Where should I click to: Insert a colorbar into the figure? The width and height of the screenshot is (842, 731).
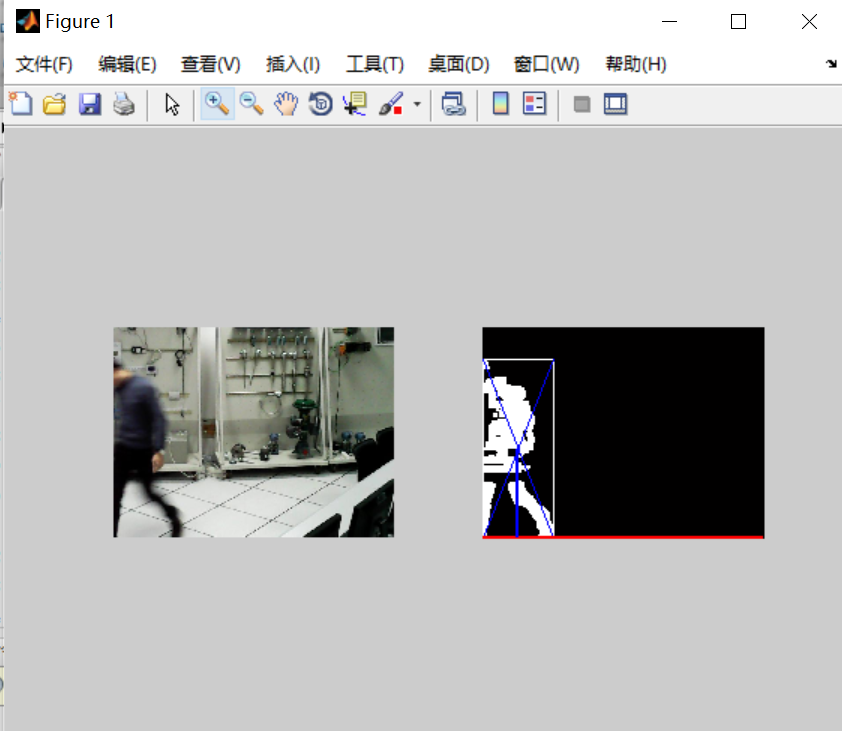point(499,103)
